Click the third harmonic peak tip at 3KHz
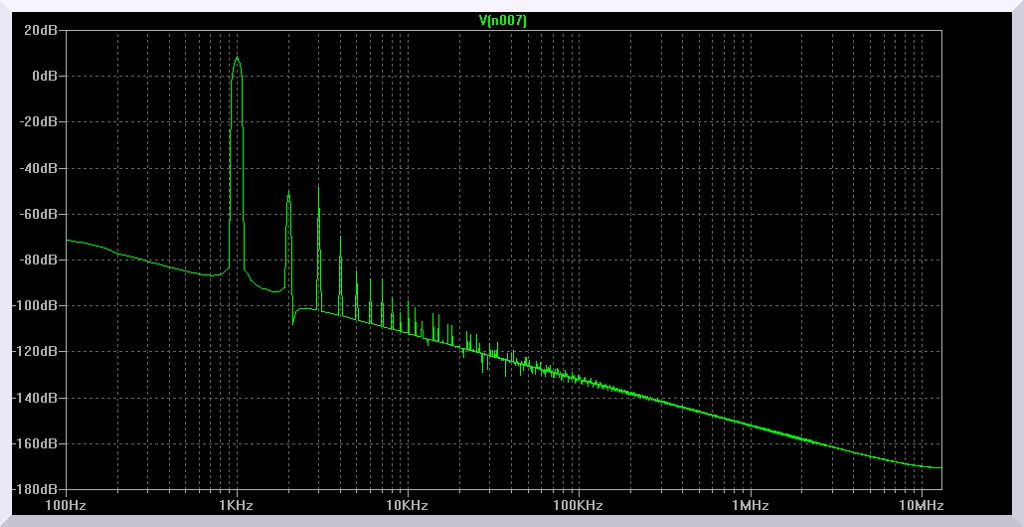 coord(319,186)
